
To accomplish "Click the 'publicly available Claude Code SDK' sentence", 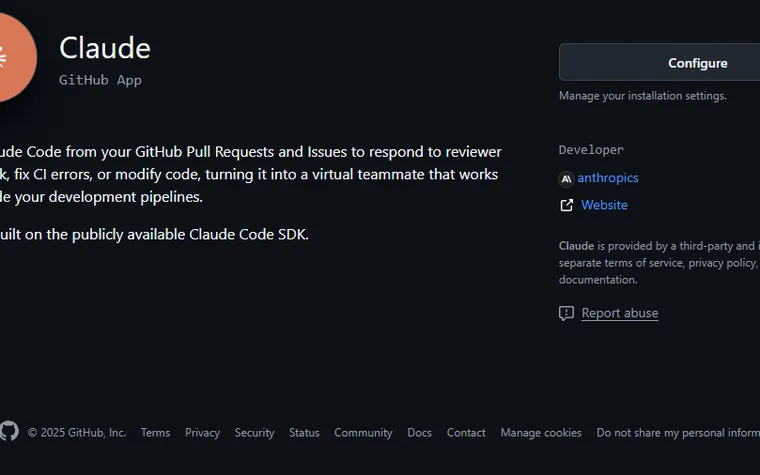I will [154, 235].
